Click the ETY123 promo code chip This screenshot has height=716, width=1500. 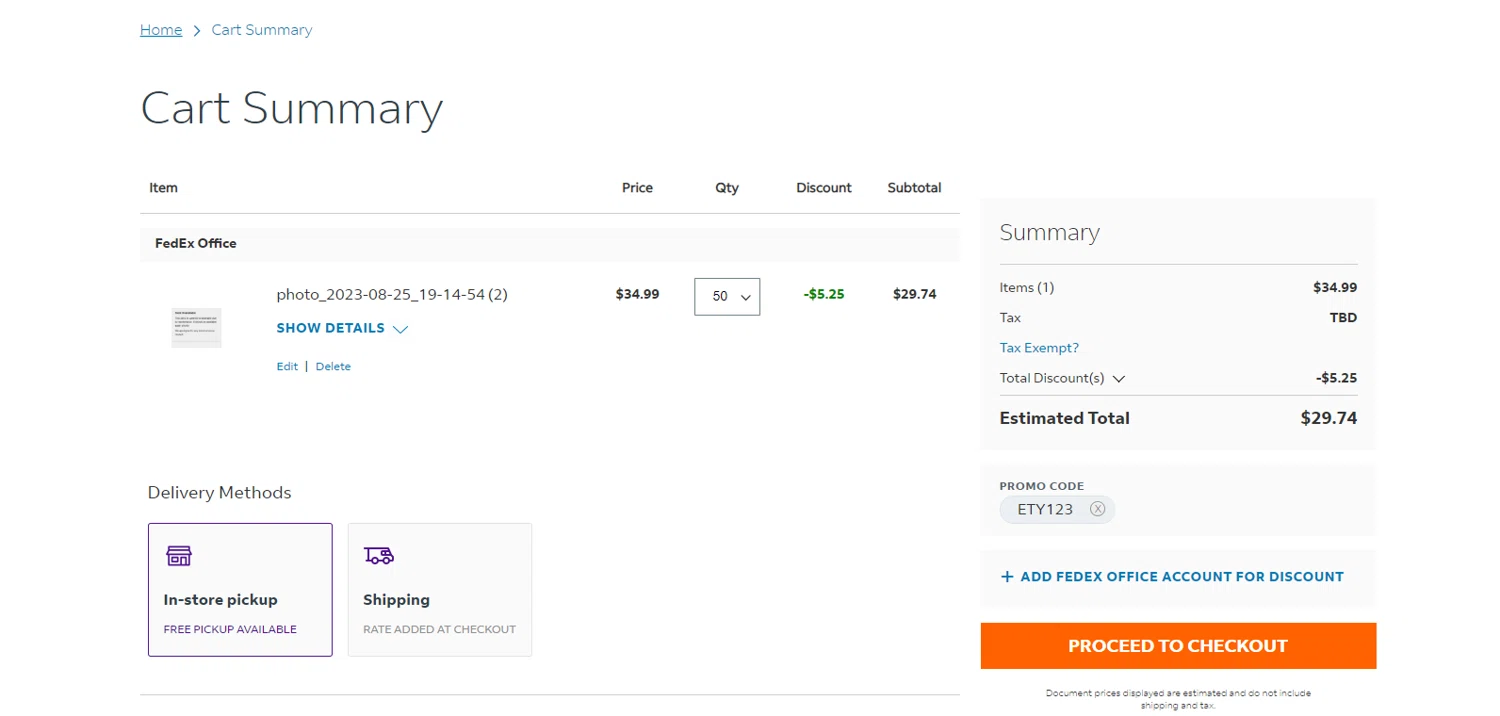pyautogui.click(x=1057, y=509)
